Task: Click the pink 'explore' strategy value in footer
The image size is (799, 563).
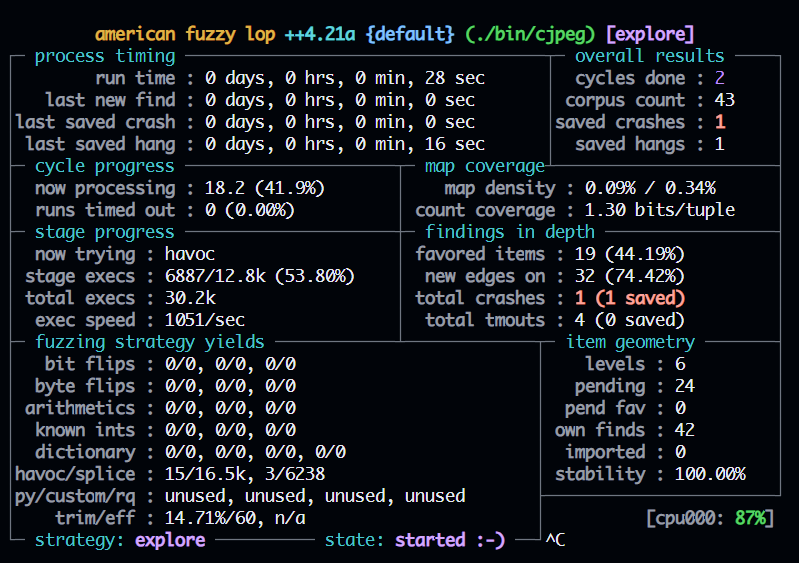Action: pyautogui.click(x=170, y=540)
